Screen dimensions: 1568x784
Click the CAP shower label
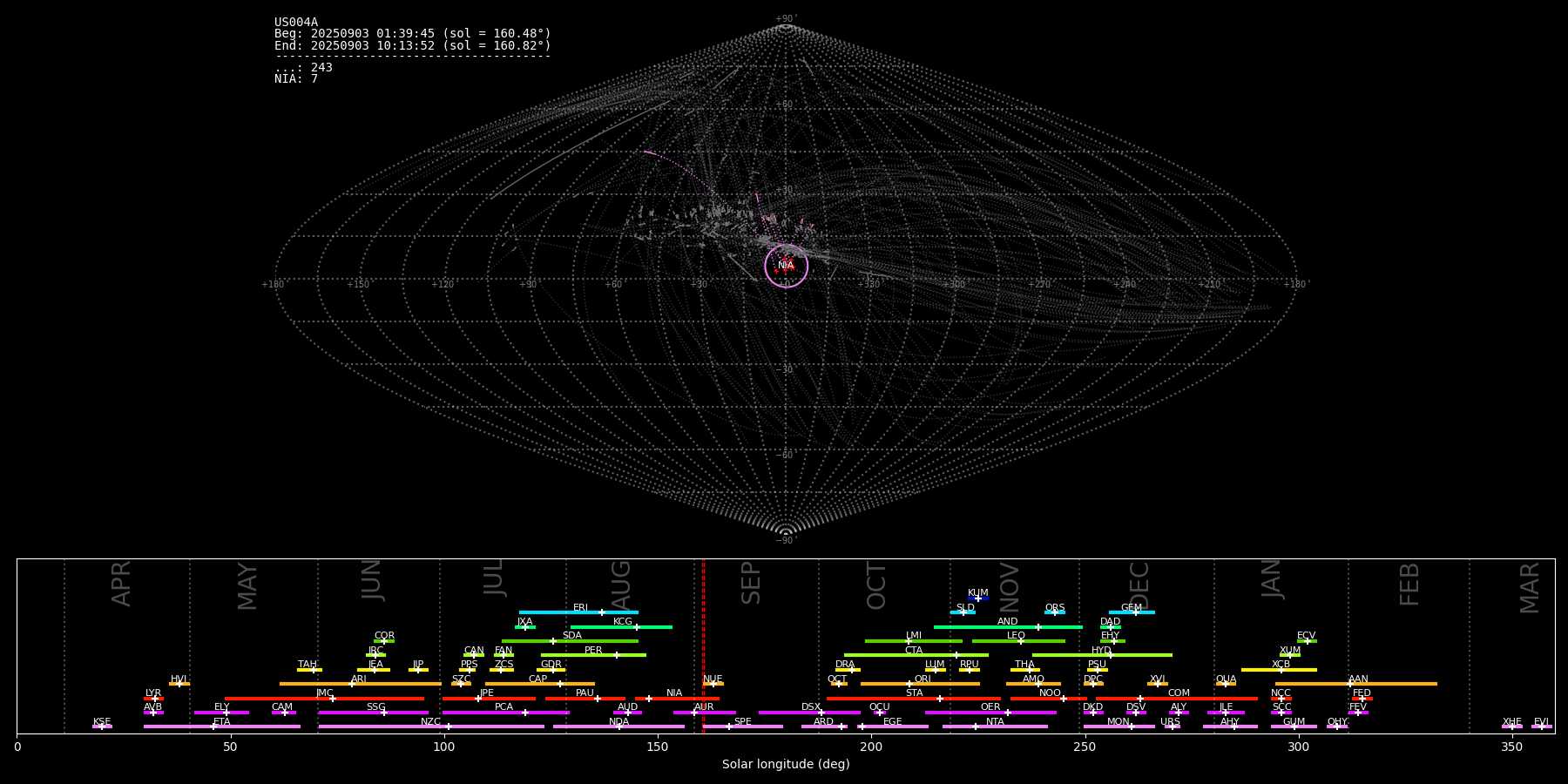pyautogui.click(x=538, y=679)
